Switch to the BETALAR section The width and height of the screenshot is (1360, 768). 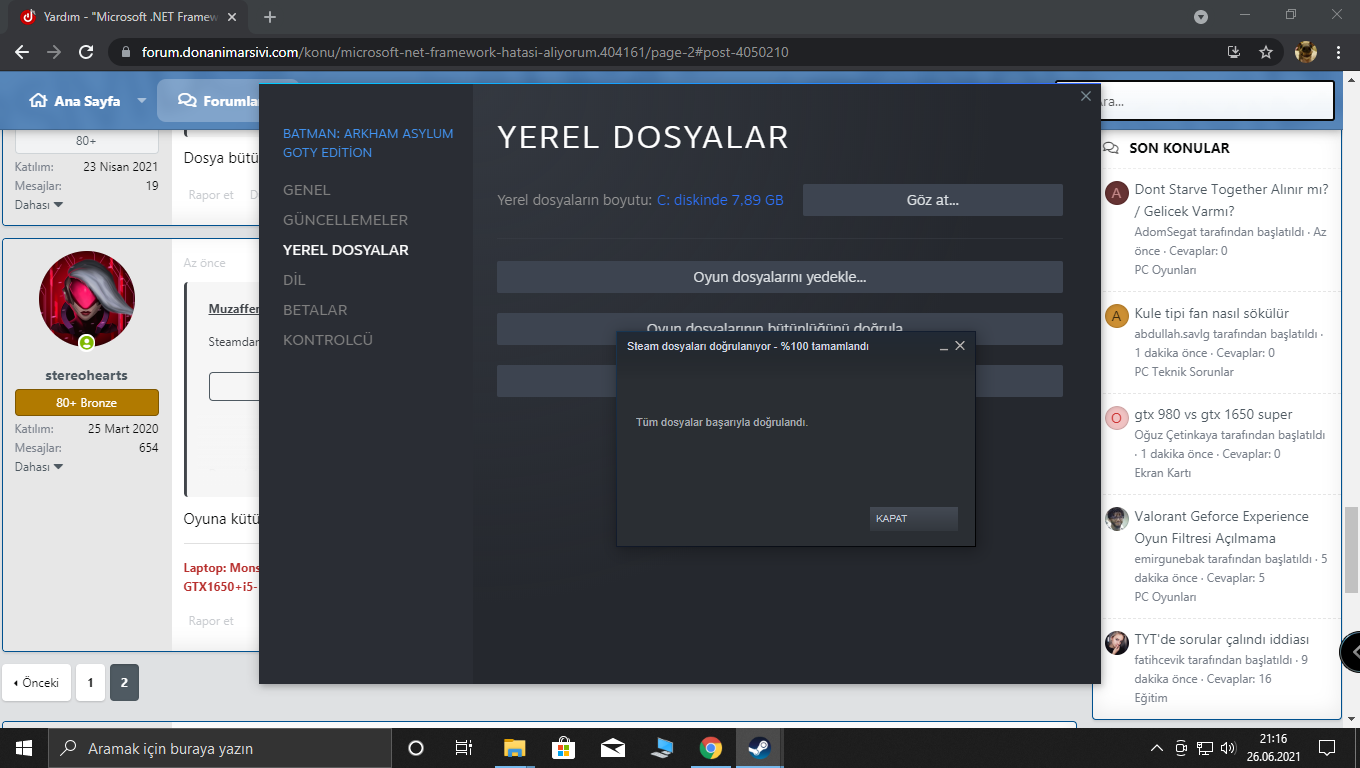[x=315, y=310]
